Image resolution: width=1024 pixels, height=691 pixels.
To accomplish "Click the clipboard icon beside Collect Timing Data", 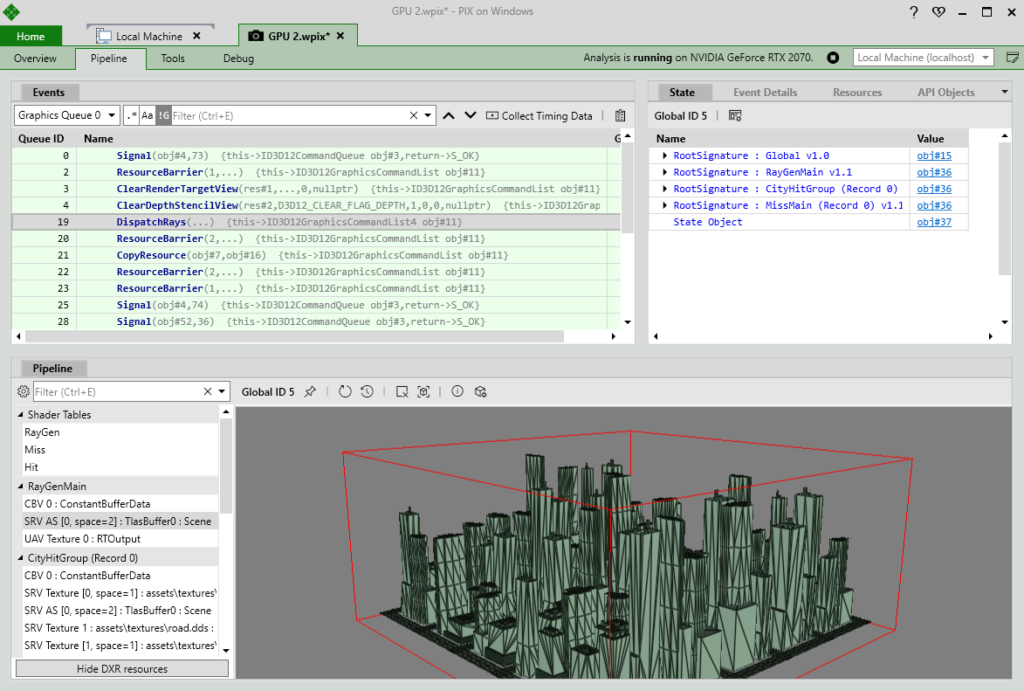I will coord(618,115).
